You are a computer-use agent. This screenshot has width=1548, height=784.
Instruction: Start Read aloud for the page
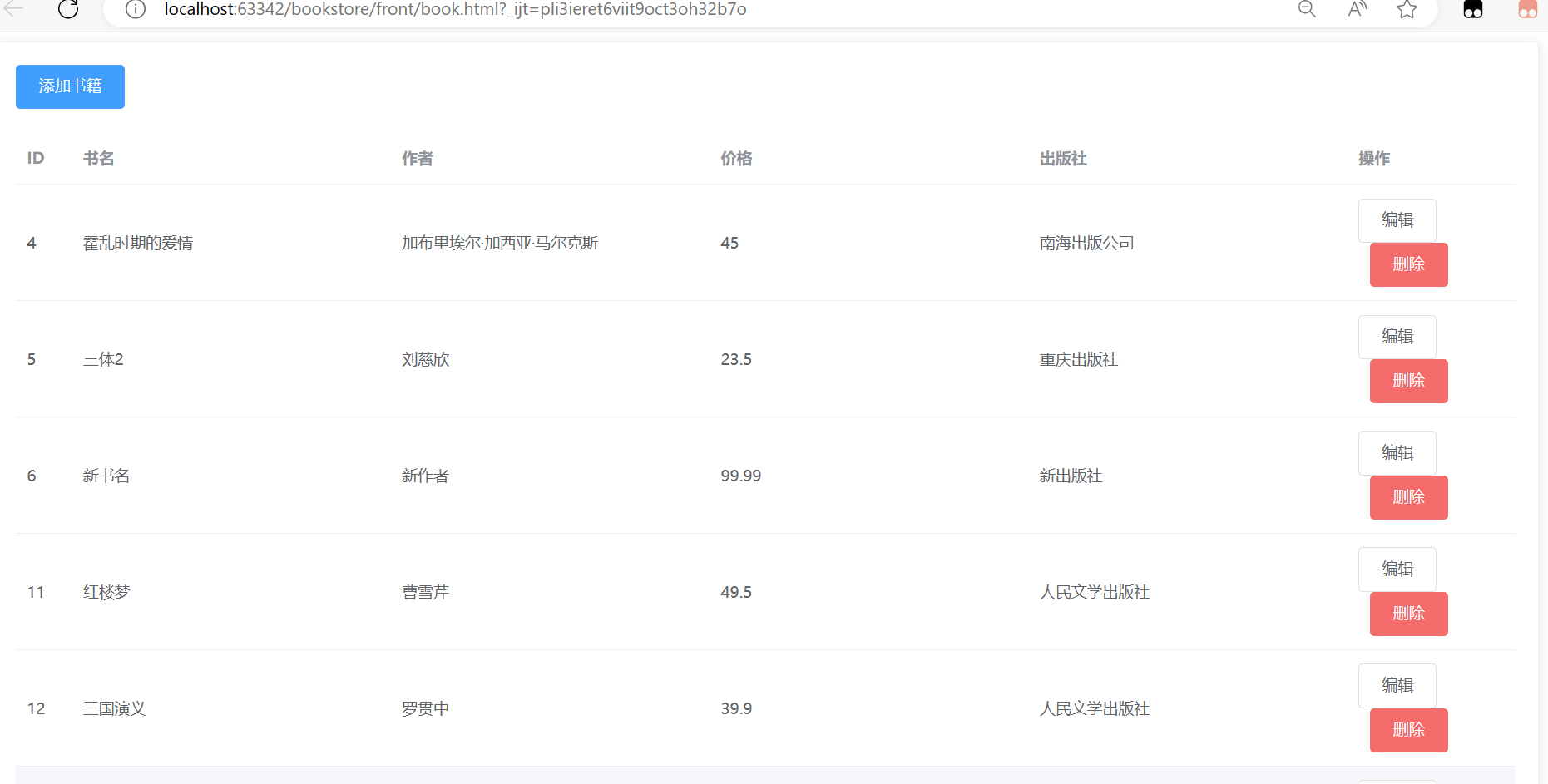point(1357,9)
